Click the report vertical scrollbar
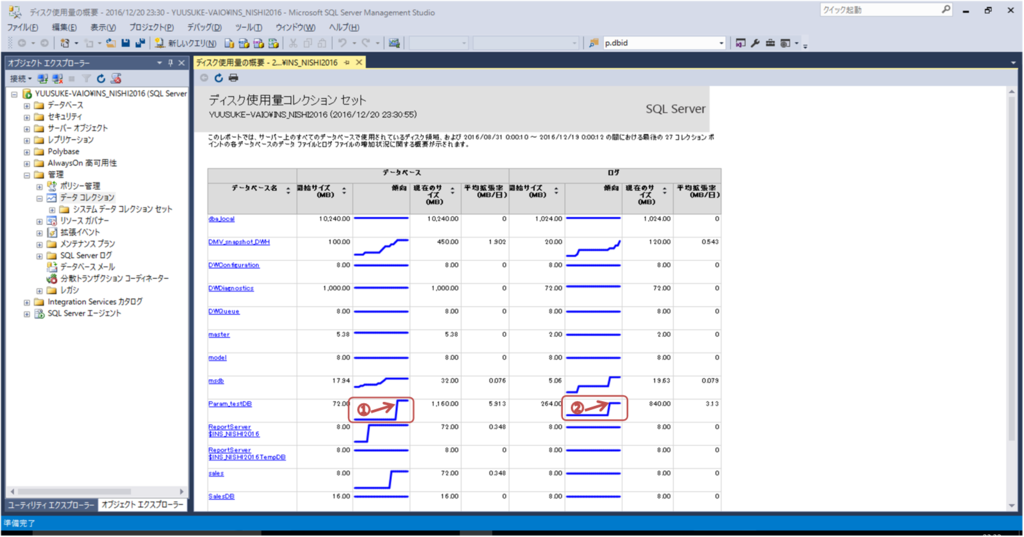1024x537 pixels. 1012,297
